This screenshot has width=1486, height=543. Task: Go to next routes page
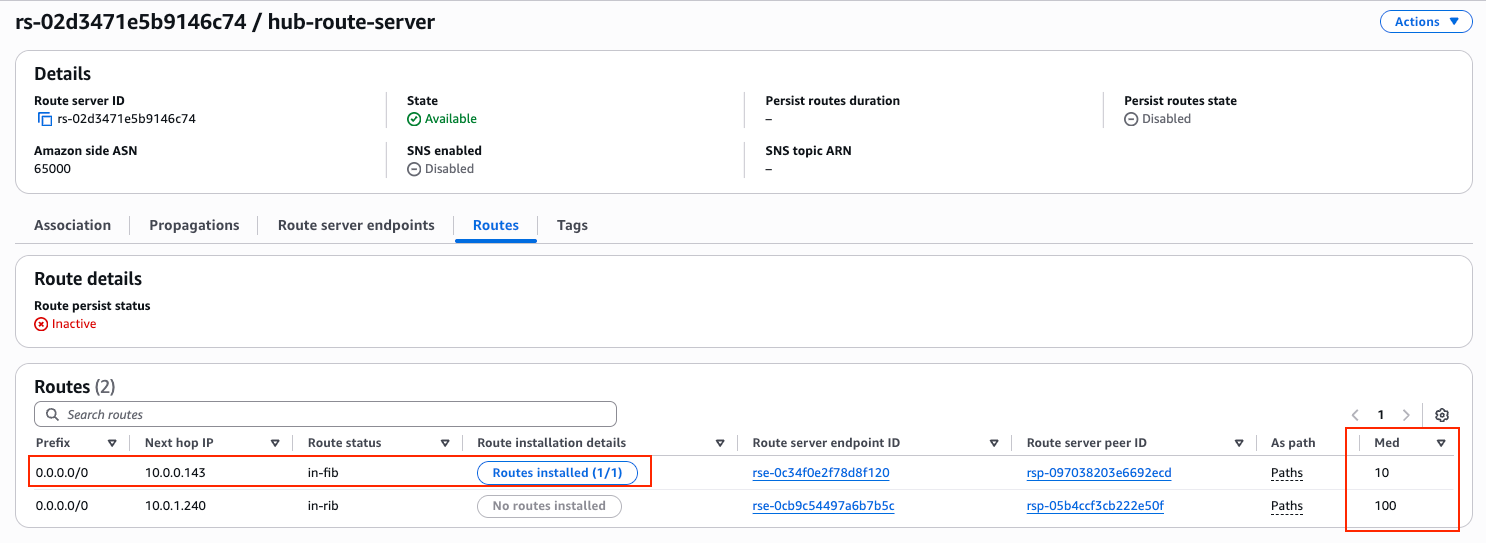pos(1406,415)
